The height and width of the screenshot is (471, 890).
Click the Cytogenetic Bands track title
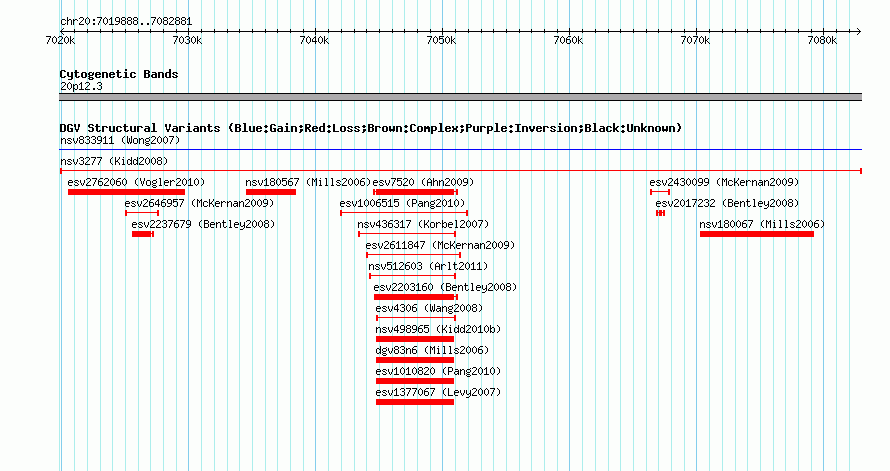tap(119, 74)
